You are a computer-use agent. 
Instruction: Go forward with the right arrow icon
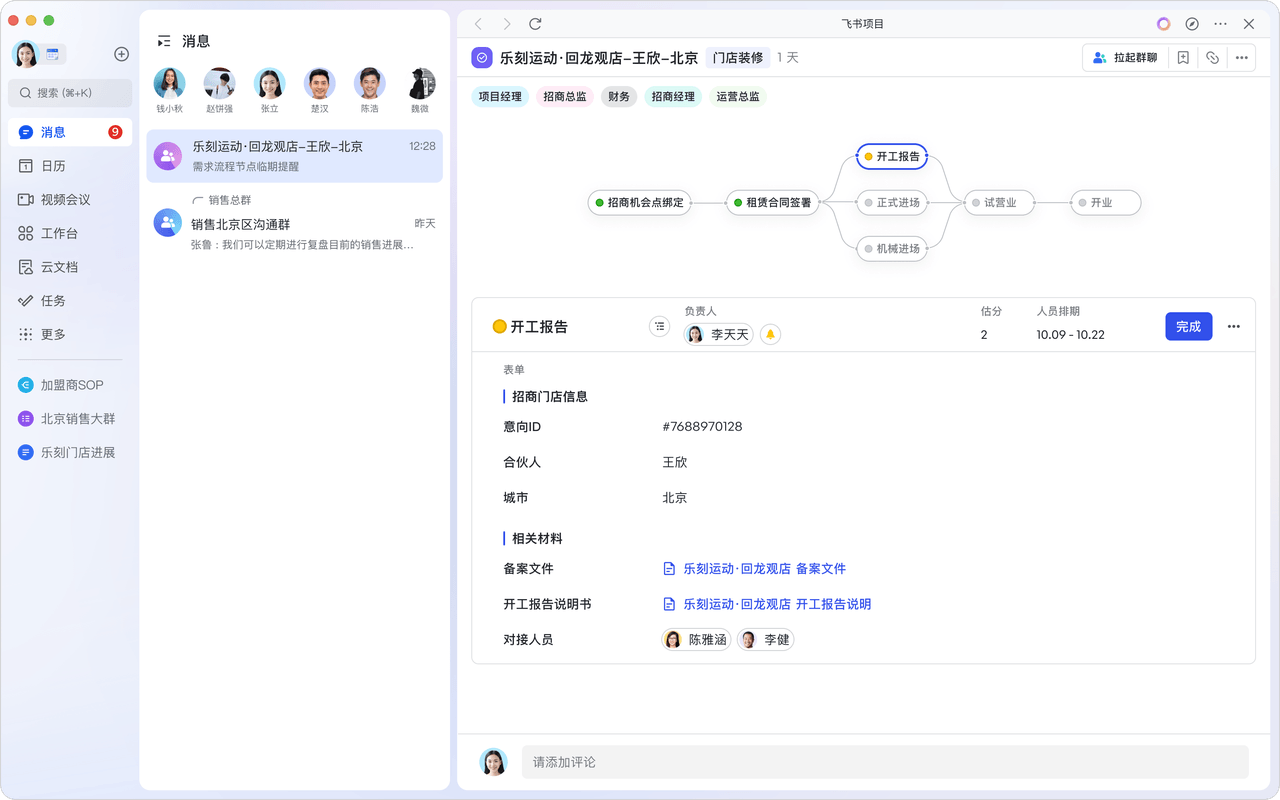point(507,24)
